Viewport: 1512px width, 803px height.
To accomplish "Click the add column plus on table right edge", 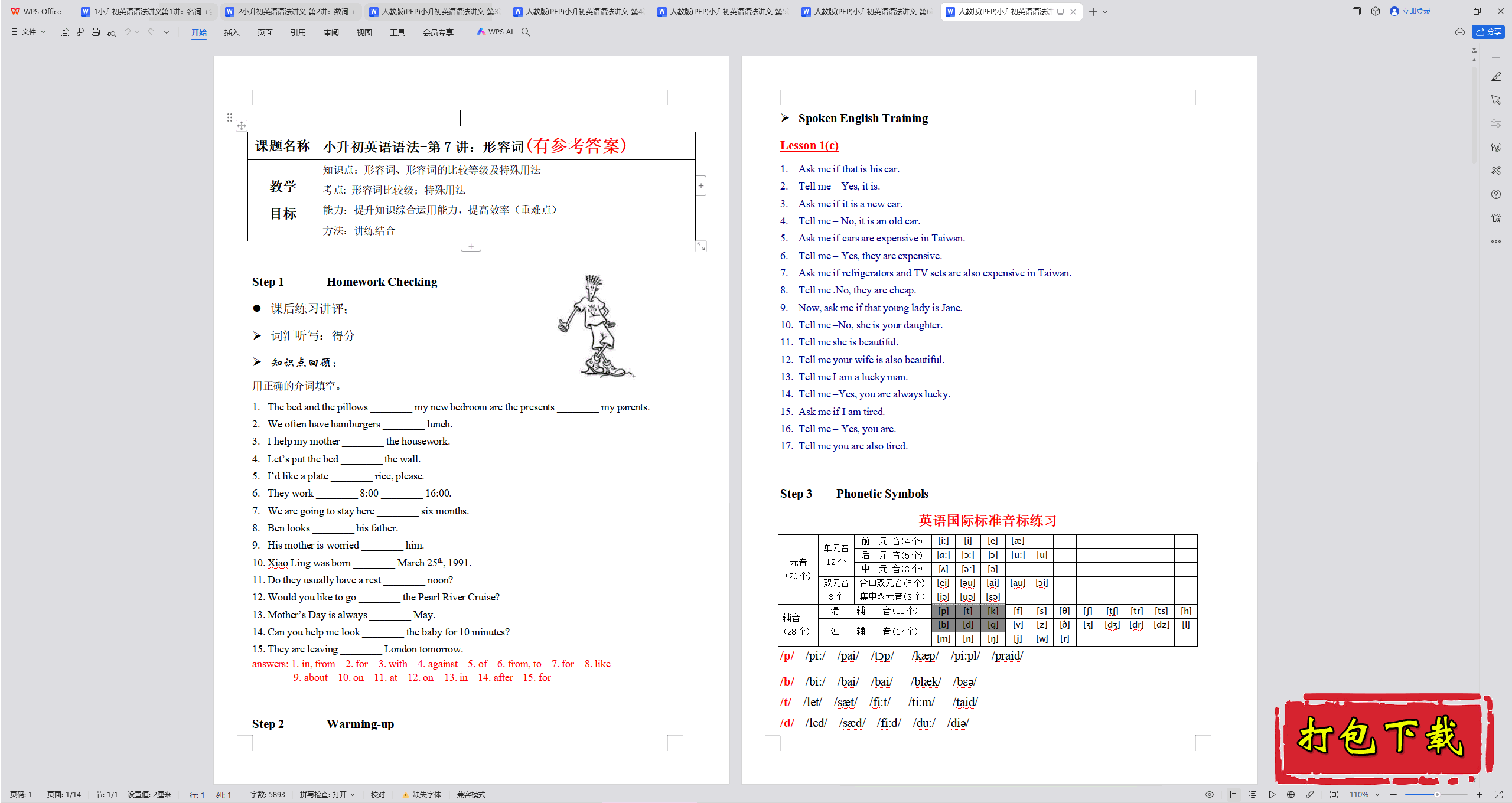I will [701, 186].
